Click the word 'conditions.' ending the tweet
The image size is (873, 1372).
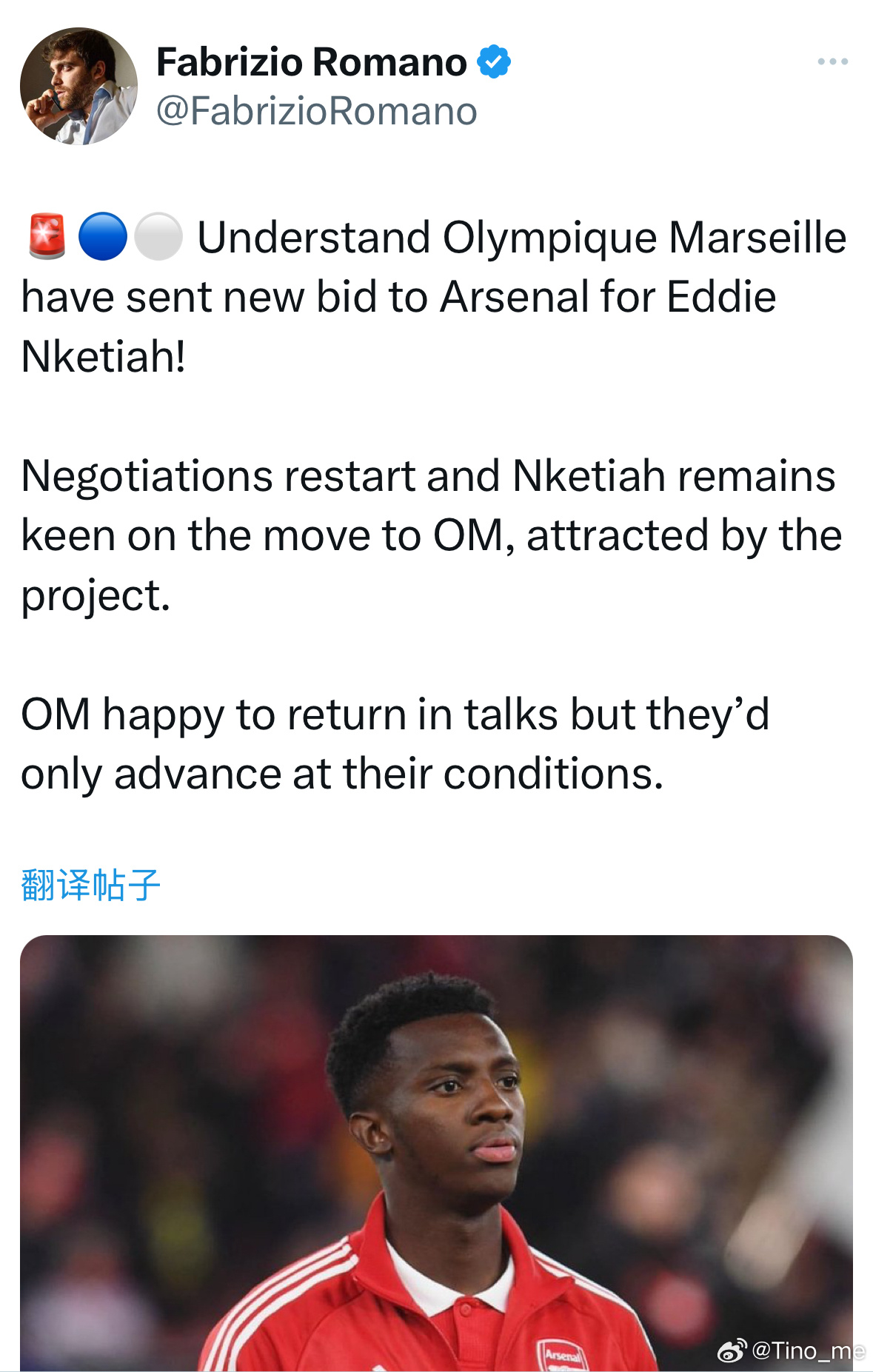point(553,774)
